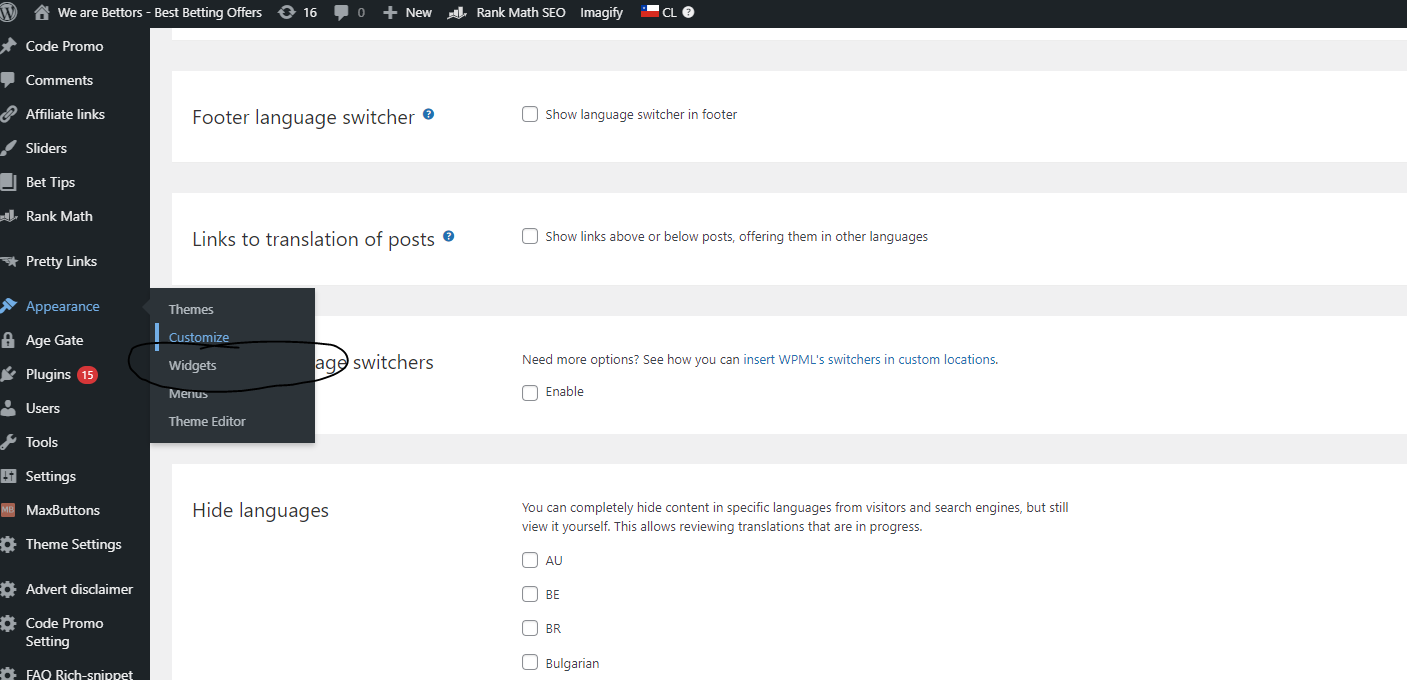Click help icon beside Footer language switcher
Screen dimensions: 1407x680
coord(428,115)
